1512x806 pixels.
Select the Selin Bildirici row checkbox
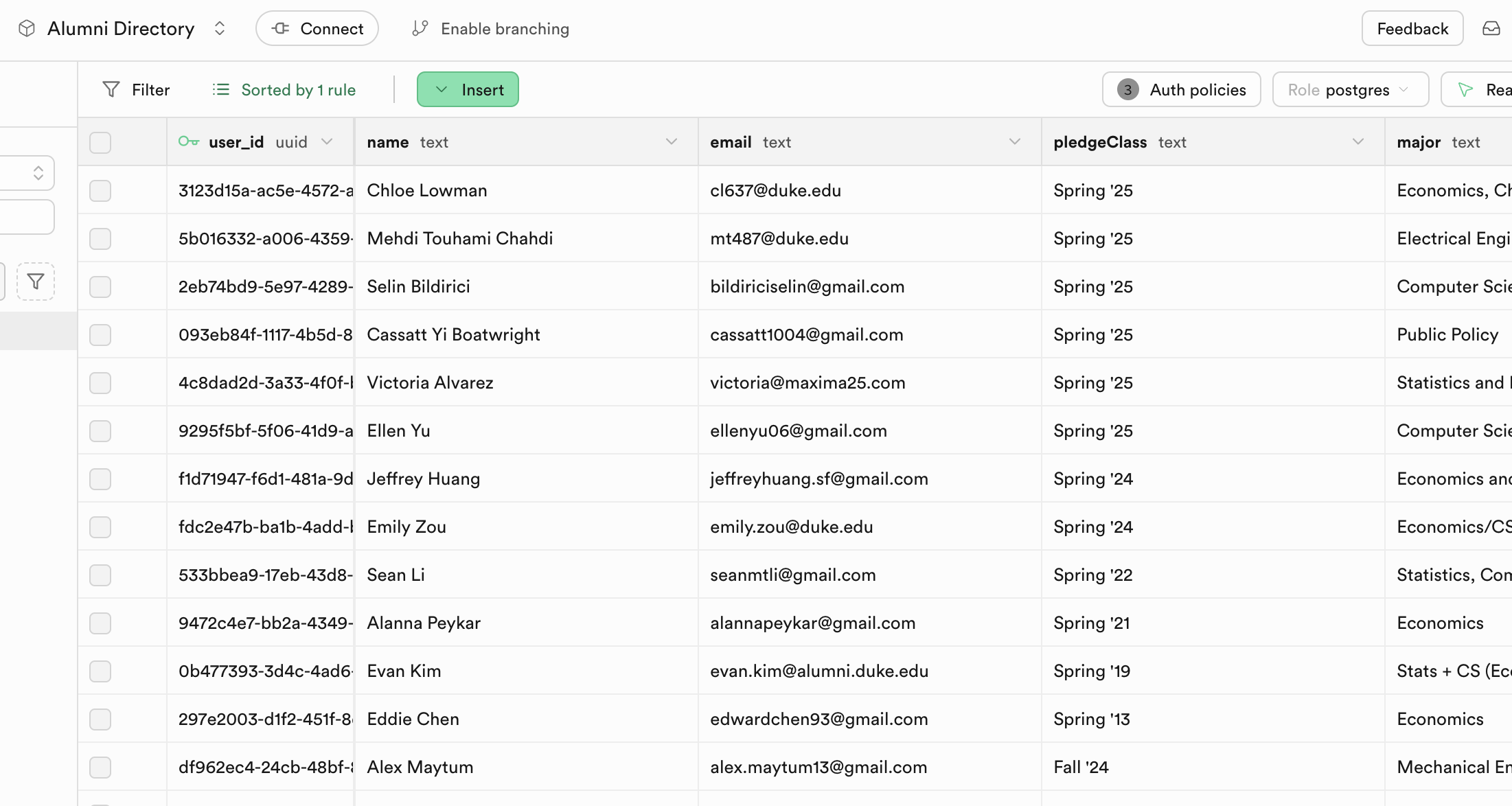(x=100, y=286)
